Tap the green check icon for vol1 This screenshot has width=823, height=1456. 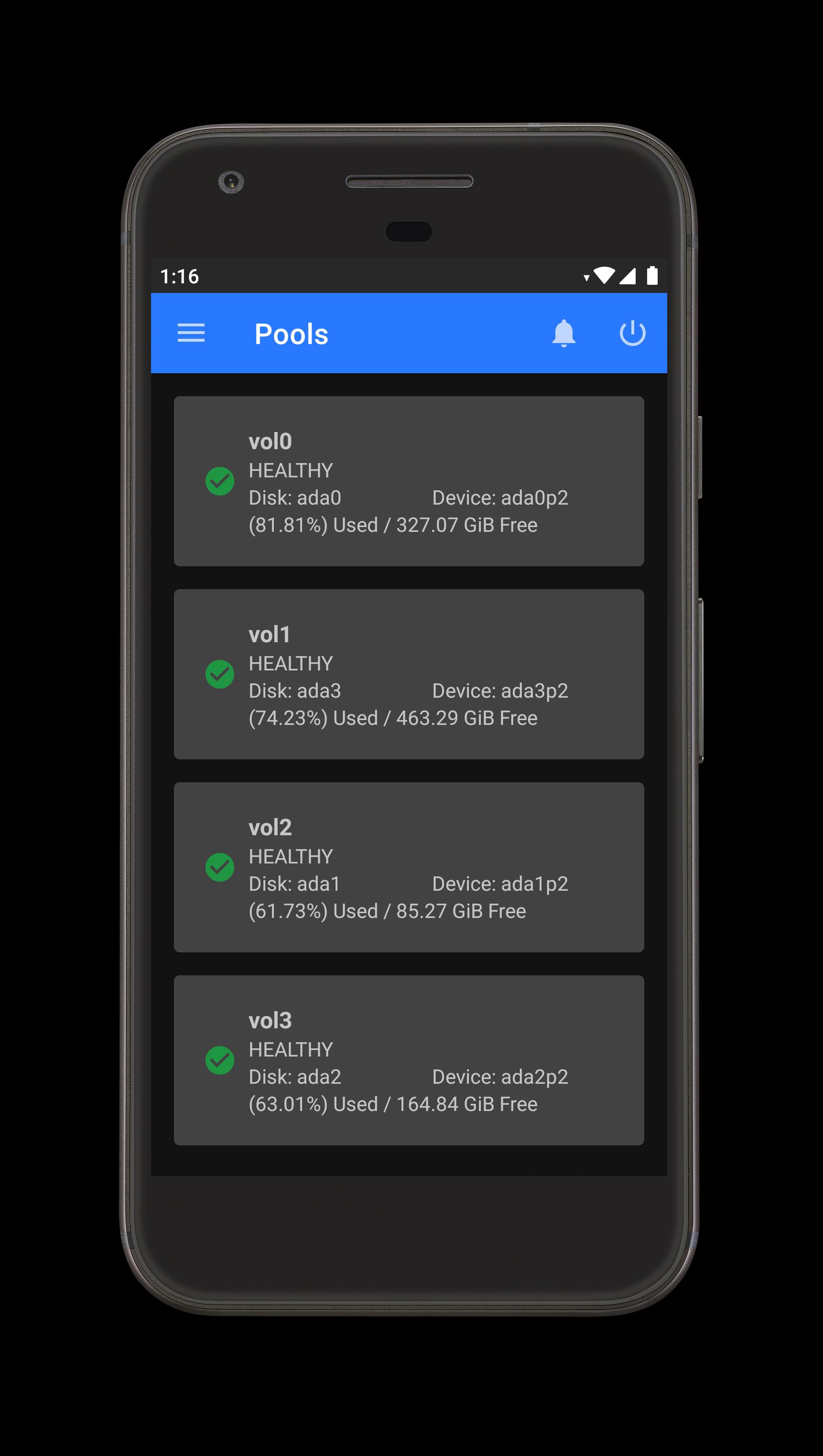tap(220, 674)
